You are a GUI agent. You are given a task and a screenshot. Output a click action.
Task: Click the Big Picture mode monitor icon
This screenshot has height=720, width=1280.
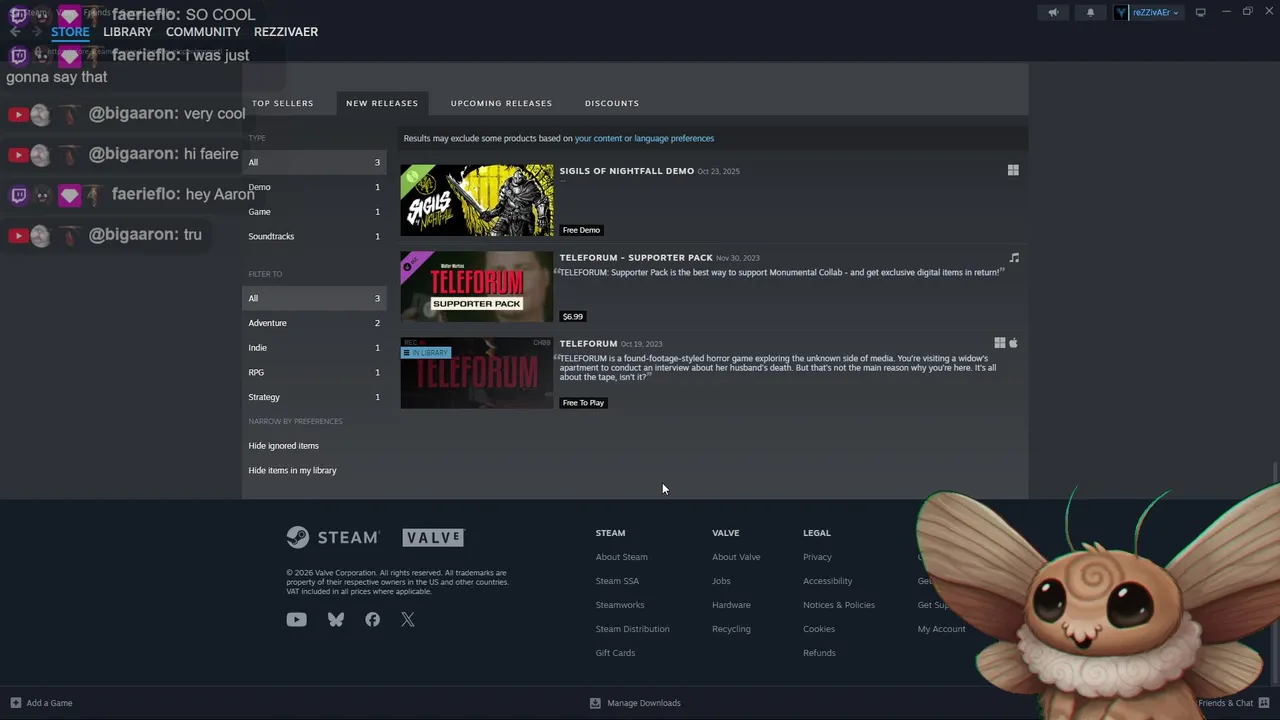point(1200,12)
